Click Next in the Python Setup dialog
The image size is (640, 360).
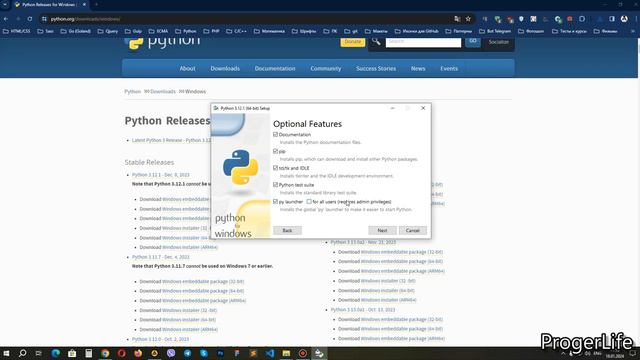(x=382, y=231)
